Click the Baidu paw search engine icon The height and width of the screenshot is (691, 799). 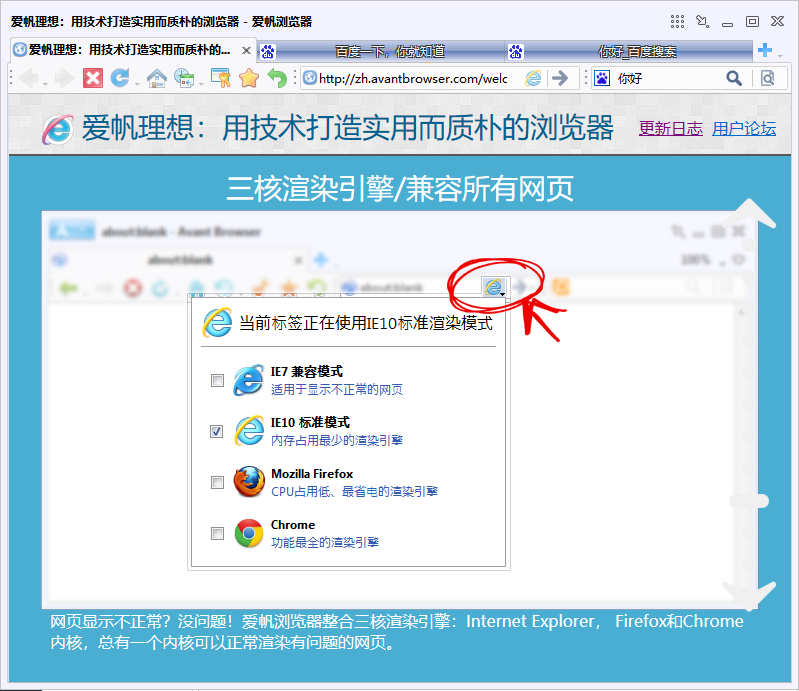coord(602,78)
